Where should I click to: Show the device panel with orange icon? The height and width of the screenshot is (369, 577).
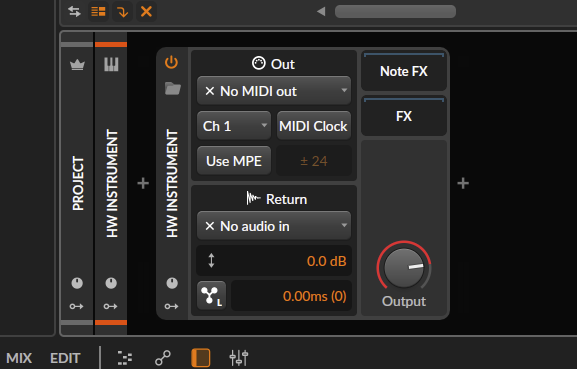point(201,358)
